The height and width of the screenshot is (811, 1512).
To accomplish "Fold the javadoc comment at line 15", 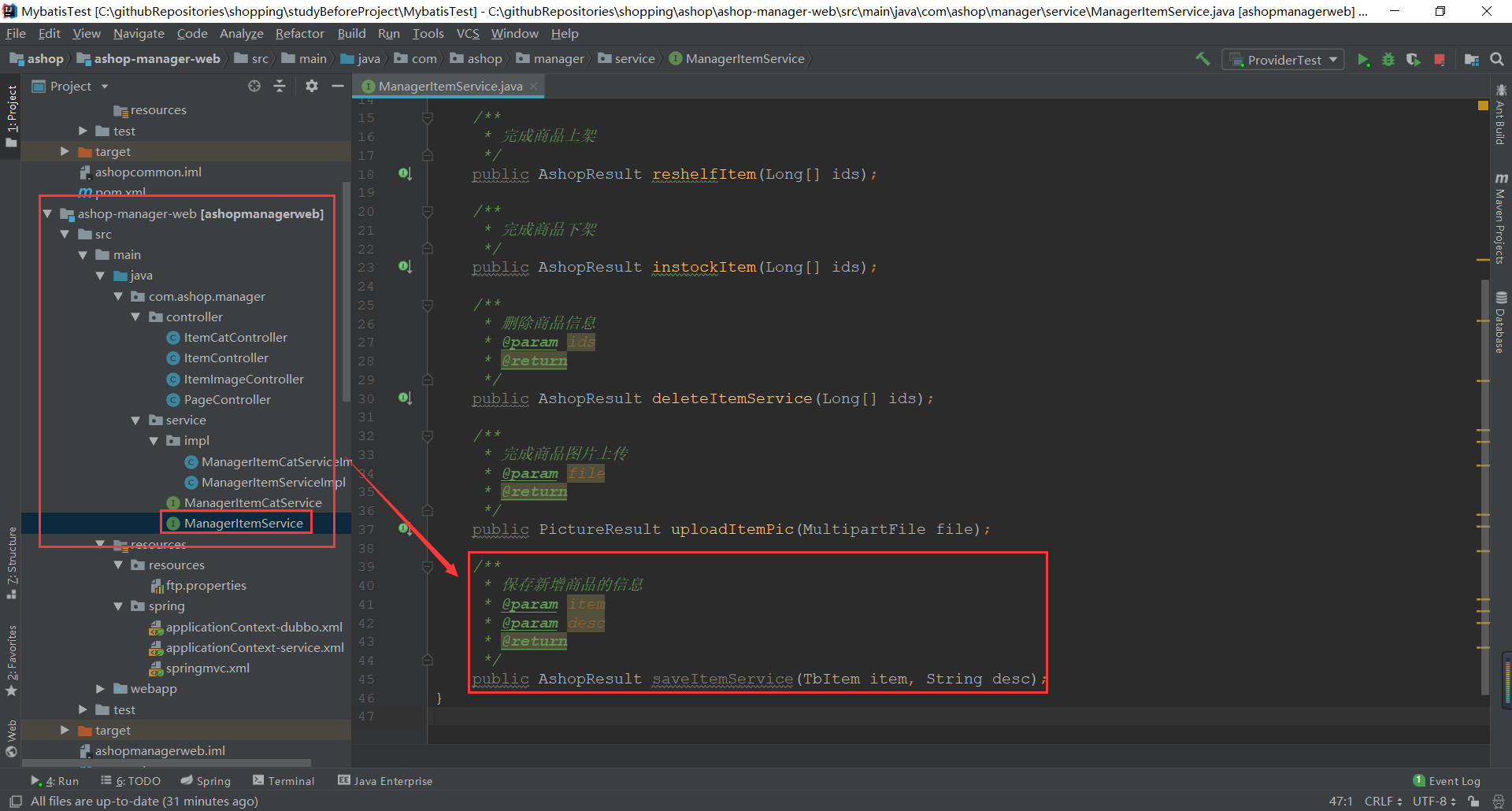I will (x=427, y=117).
